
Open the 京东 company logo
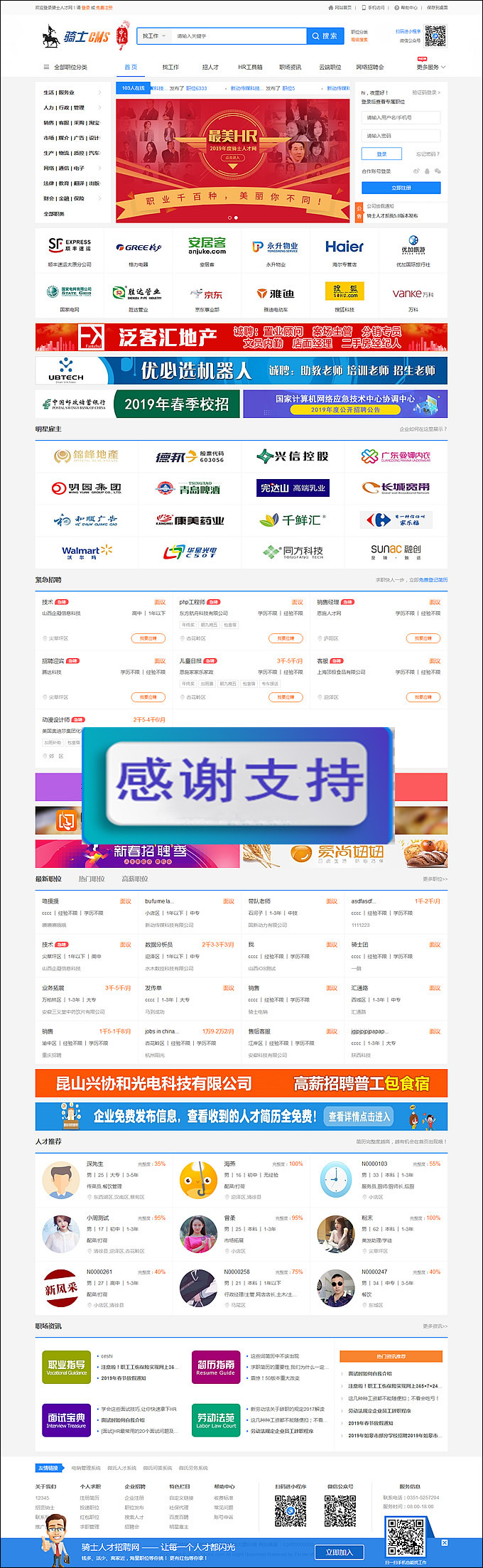pos(207,294)
